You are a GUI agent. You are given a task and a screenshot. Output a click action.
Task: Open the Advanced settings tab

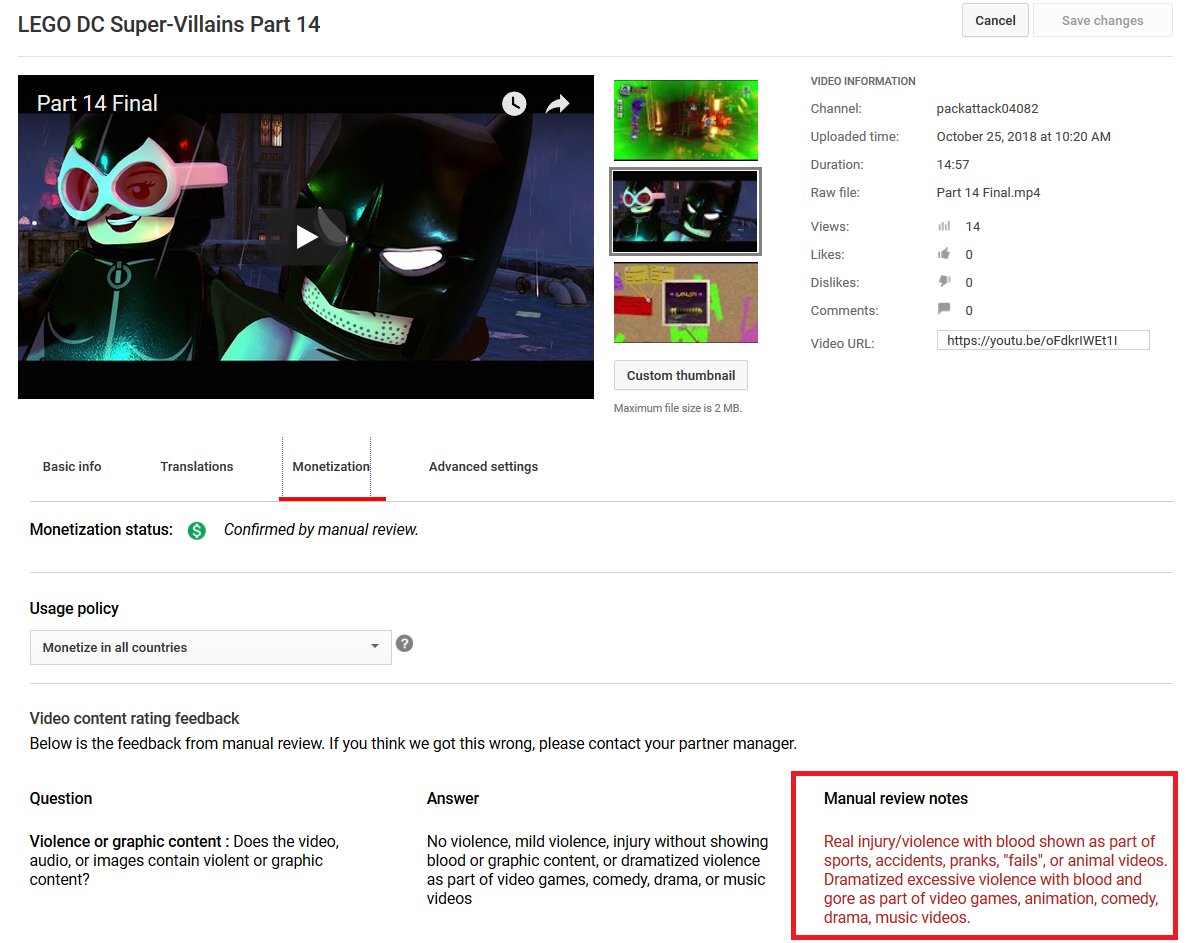(483, 467)
